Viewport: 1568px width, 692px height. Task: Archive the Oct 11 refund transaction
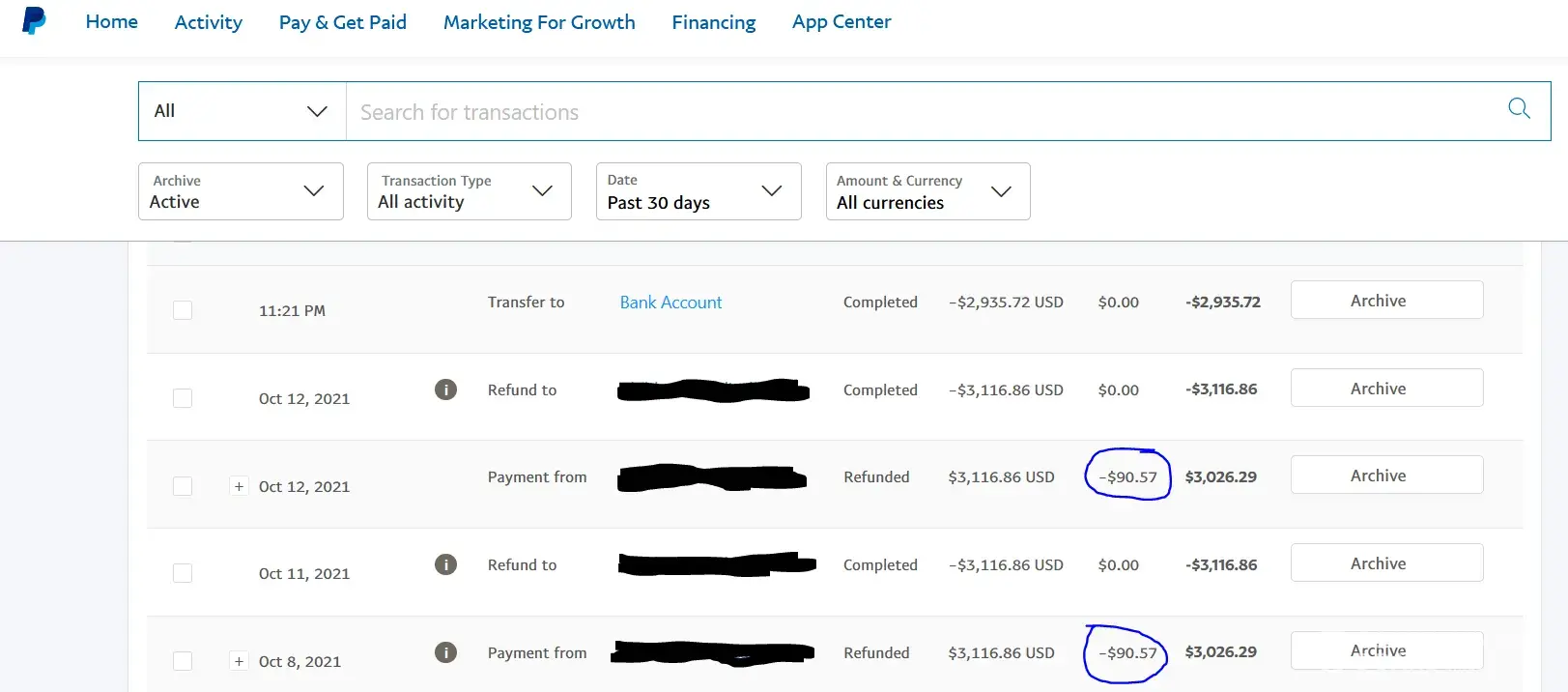(1386, 563)
